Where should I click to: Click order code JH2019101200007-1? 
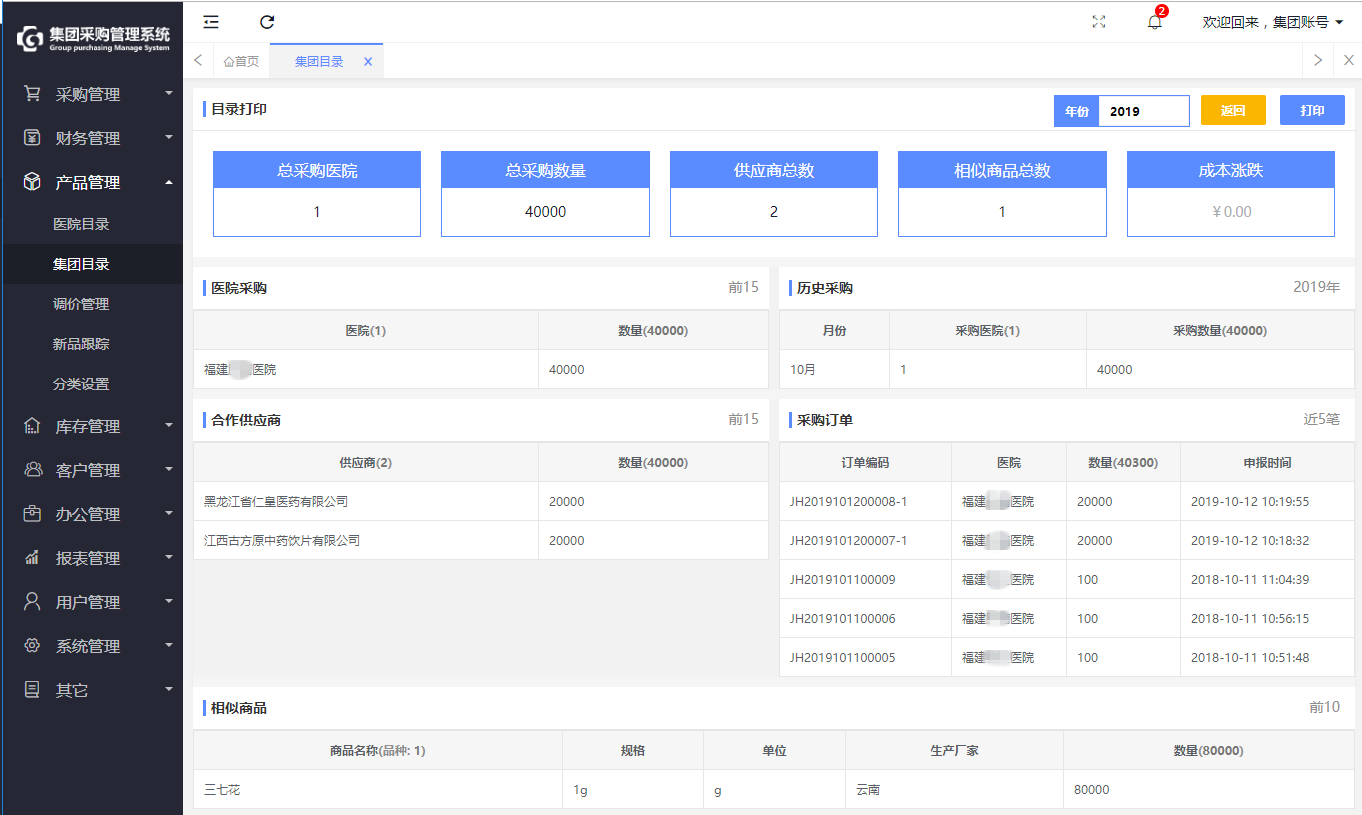(x=849, y=541)
